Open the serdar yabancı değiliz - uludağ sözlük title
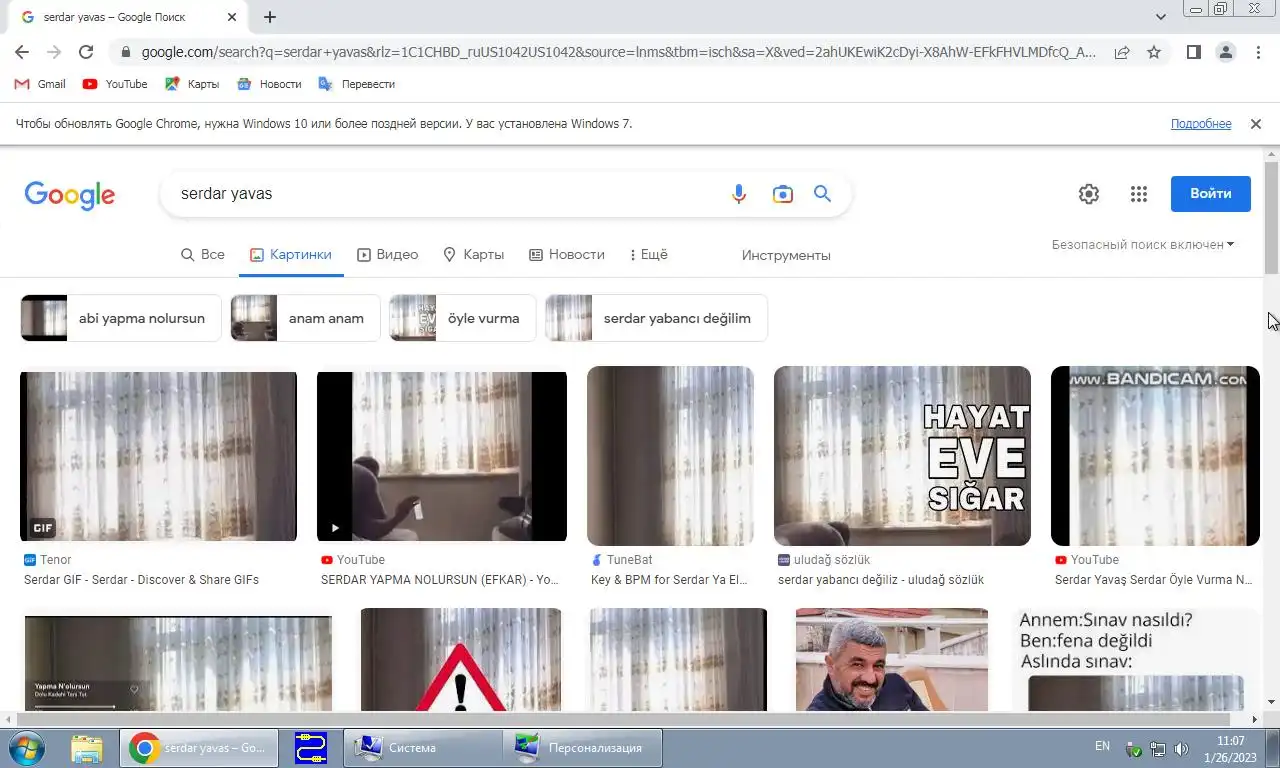Screen dimensions: 1280x768 coord(881,580)
